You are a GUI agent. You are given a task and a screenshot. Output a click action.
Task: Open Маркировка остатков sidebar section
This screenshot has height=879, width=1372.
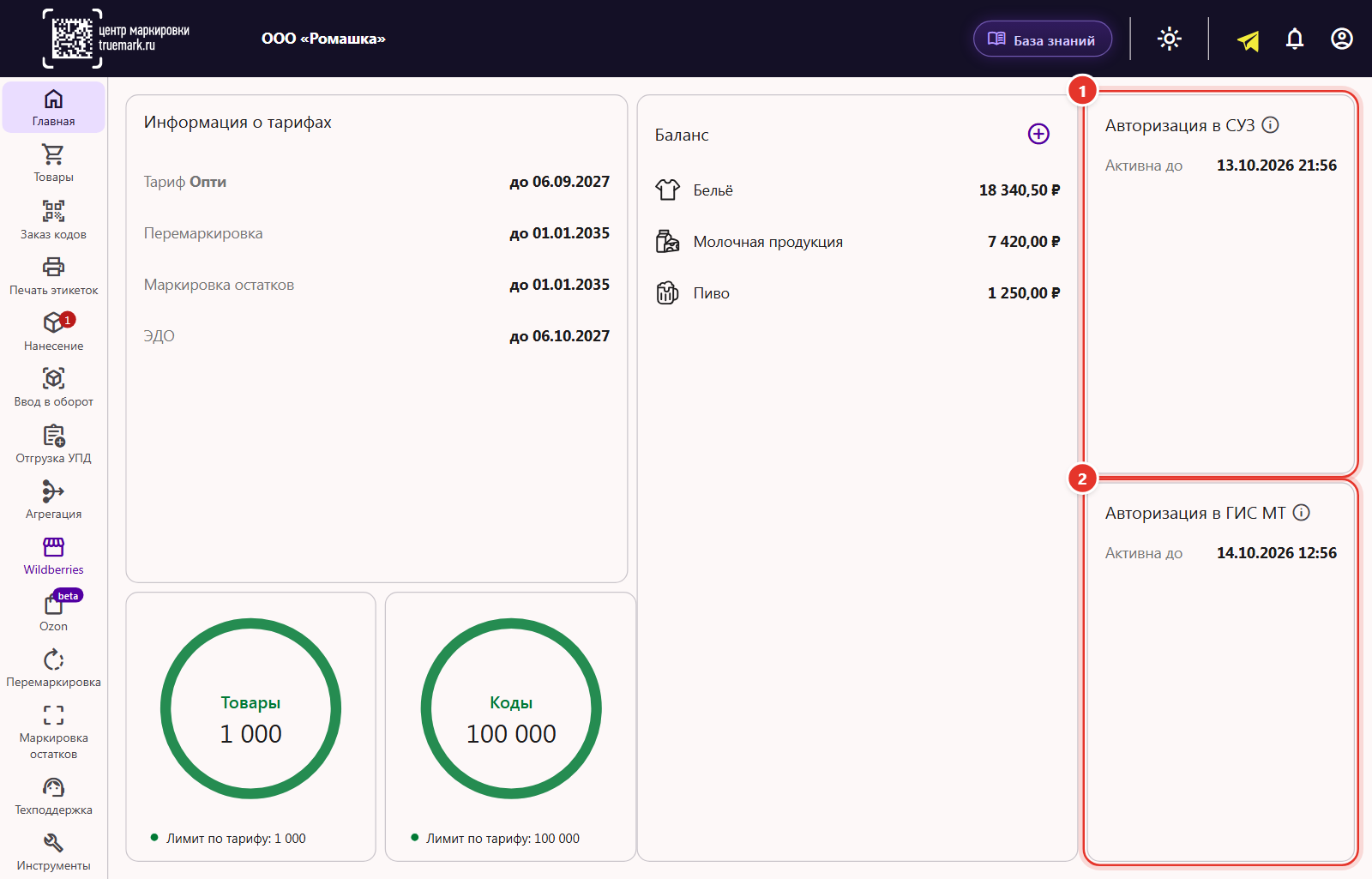tap(53, 731)
